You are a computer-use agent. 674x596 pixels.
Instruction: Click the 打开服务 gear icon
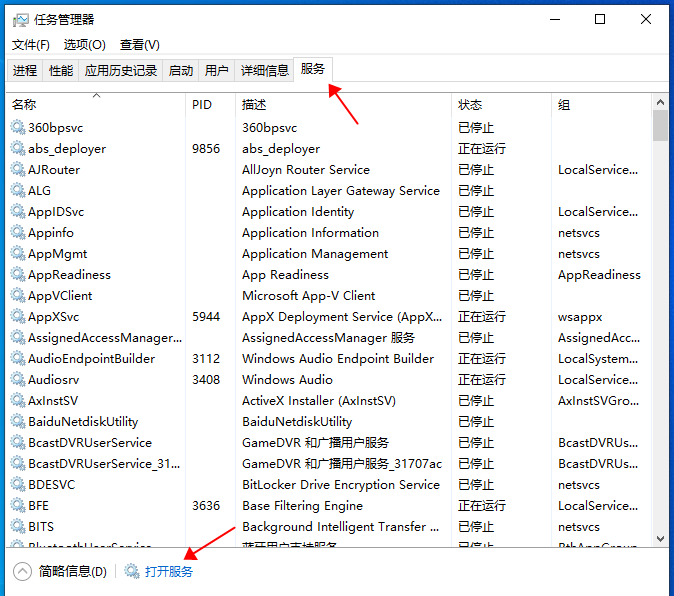[132, 571]
